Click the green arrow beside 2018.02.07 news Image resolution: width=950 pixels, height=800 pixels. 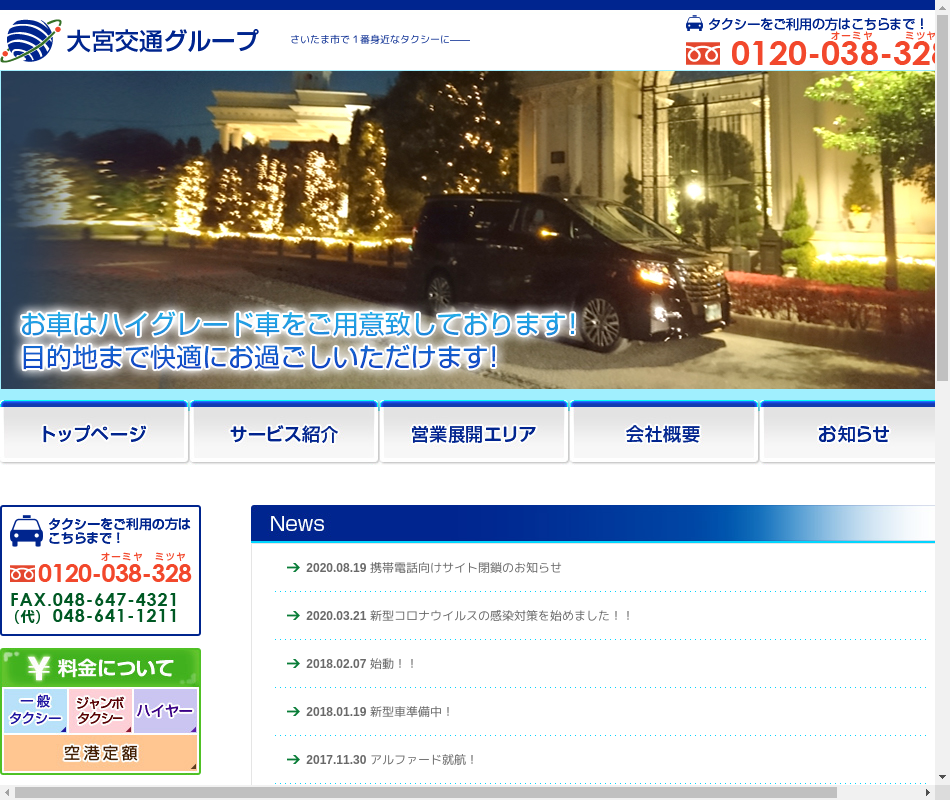coord(293,663)
